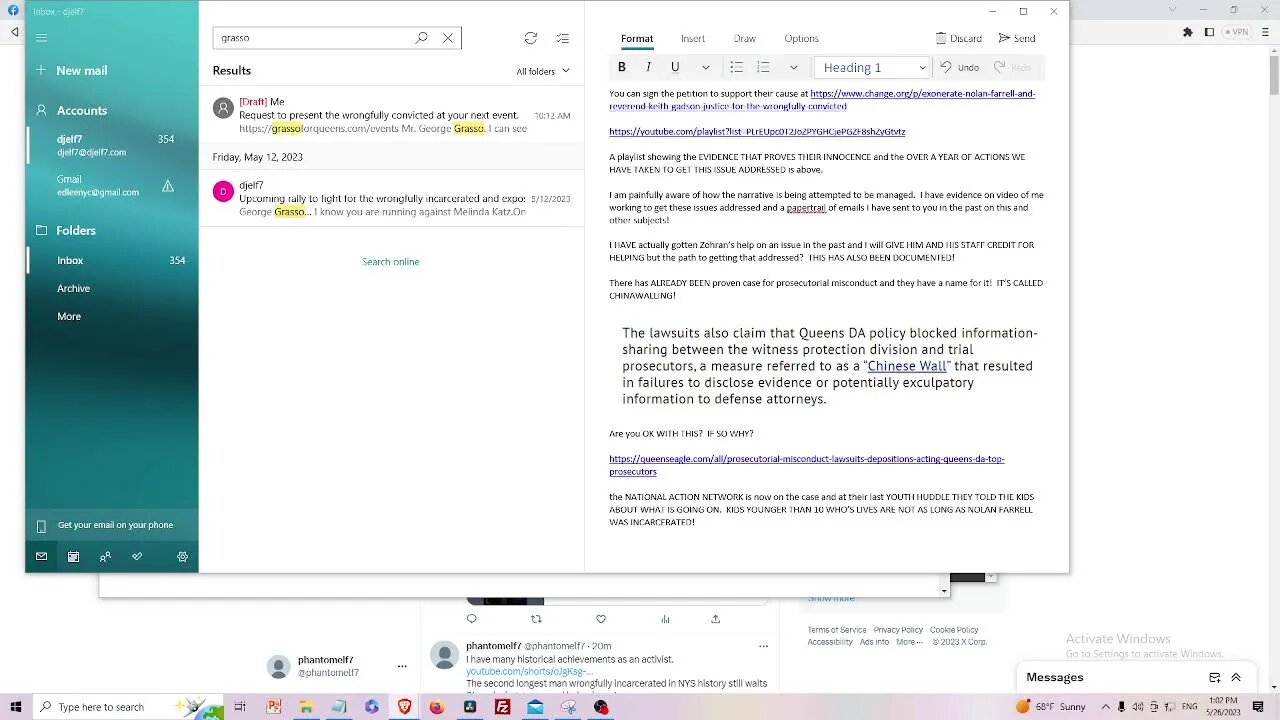This screenshot has height=720, width=1280.
Task: Sync the mailbox with the refresh icon
Action: pyautogui.click(x=531, y=38)
